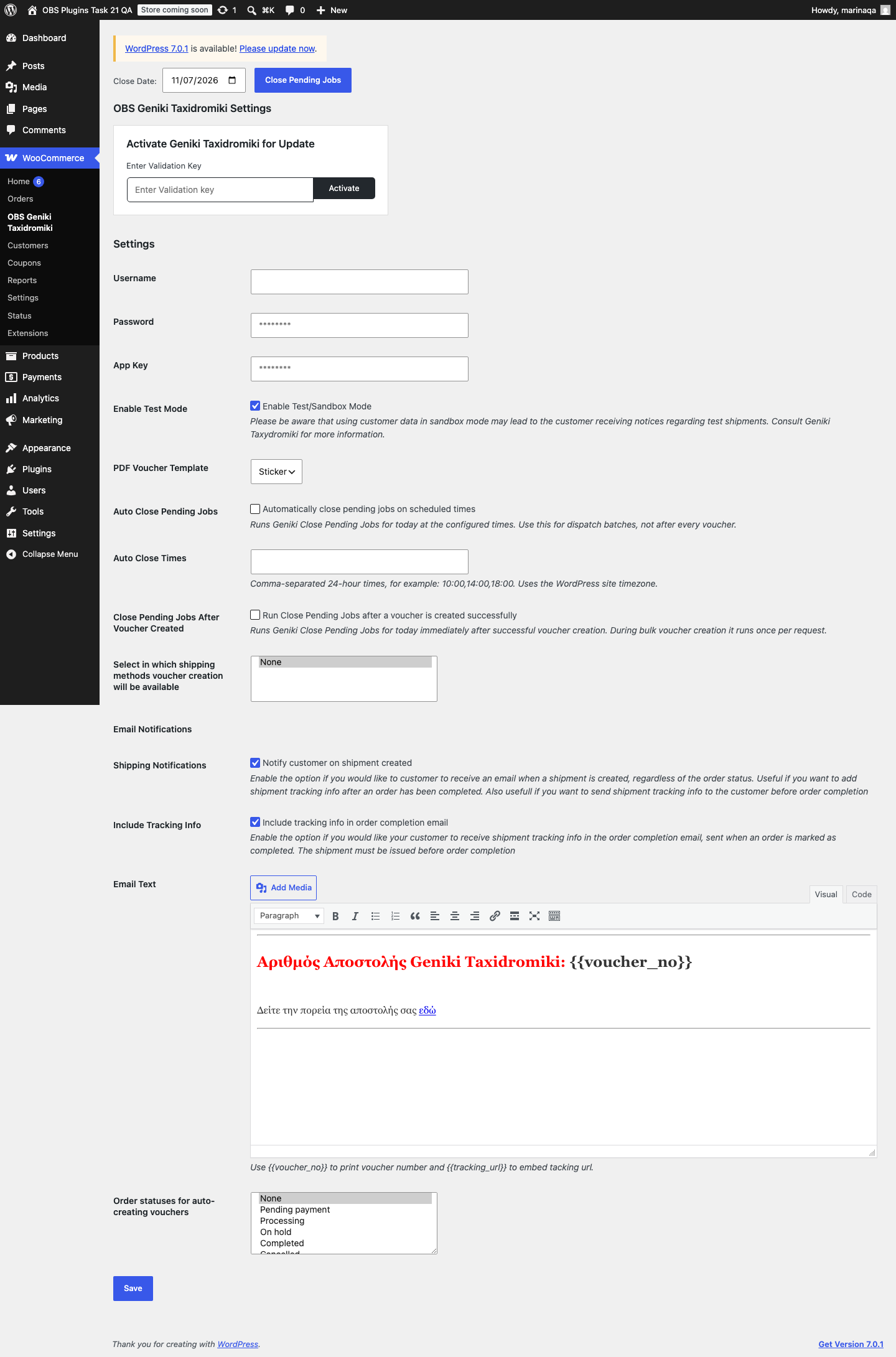Insert Read More tag
Image resolution: width=896 pixels, height=1357 pixels.
[515, 916]
